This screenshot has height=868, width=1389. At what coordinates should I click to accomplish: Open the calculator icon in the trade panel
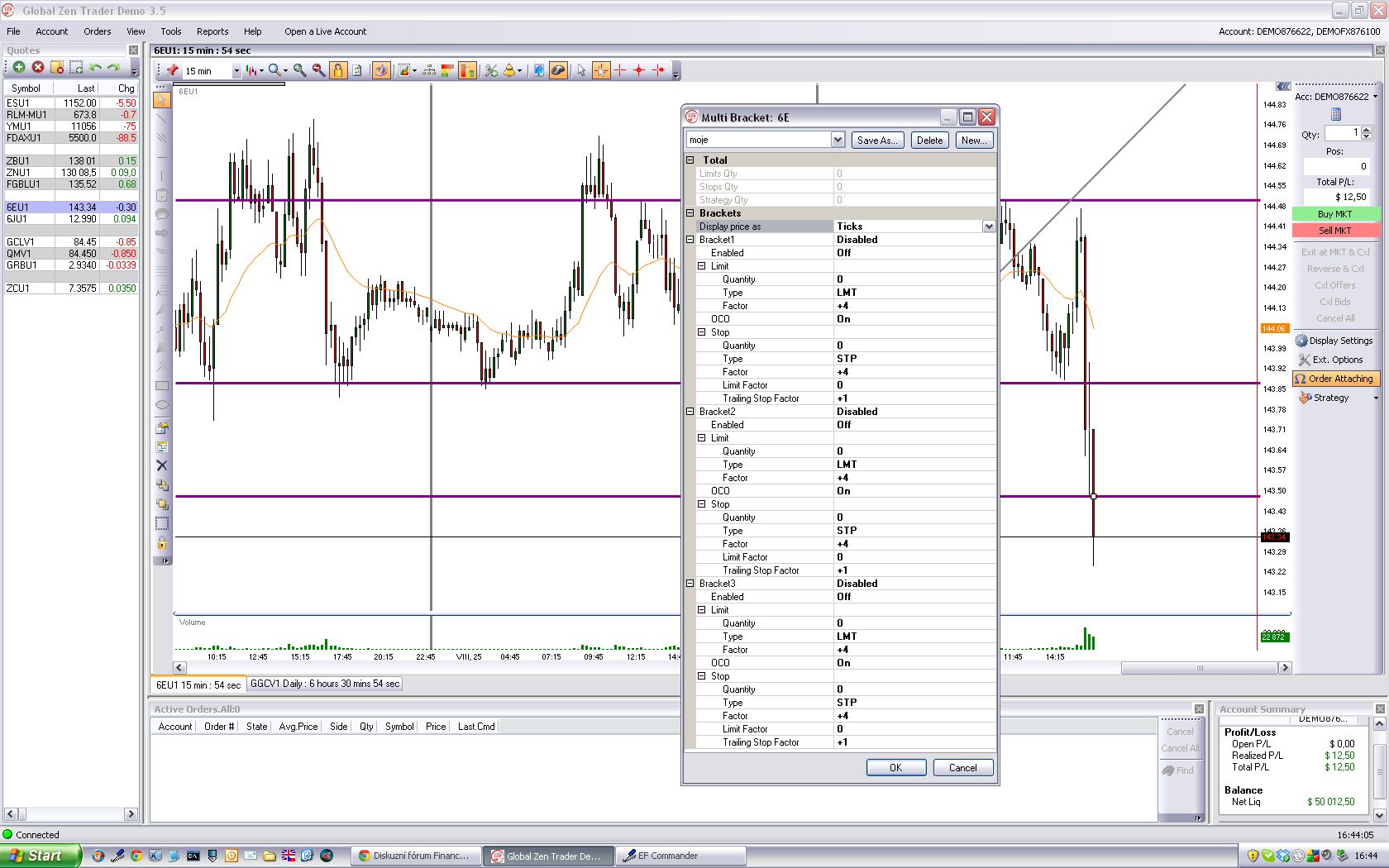coord(1336,114)
